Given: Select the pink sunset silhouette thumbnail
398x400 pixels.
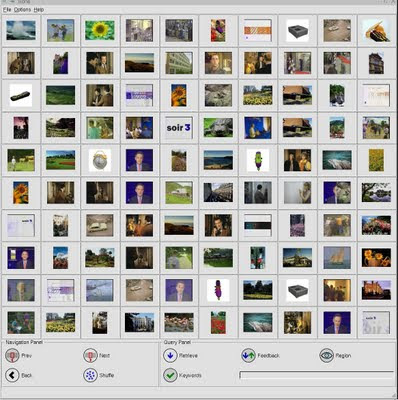Looking at the screenshot, I should point(21,128).
